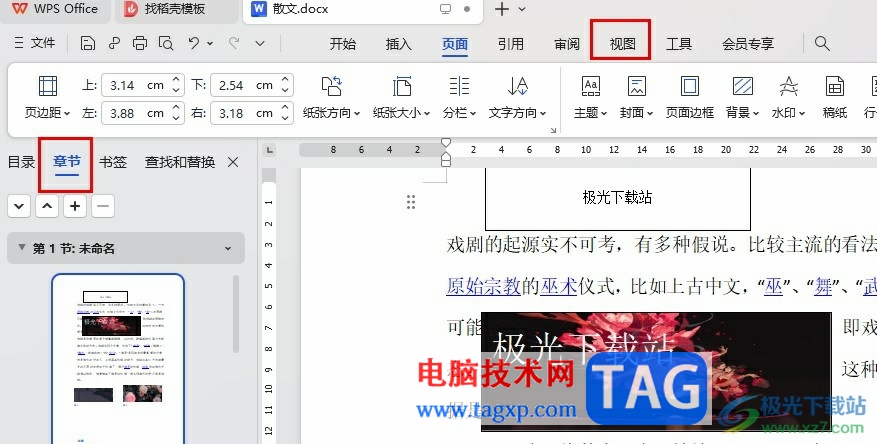Click the undo arrow icon
This screenshot has height=444, width=877.
(194, 42)
